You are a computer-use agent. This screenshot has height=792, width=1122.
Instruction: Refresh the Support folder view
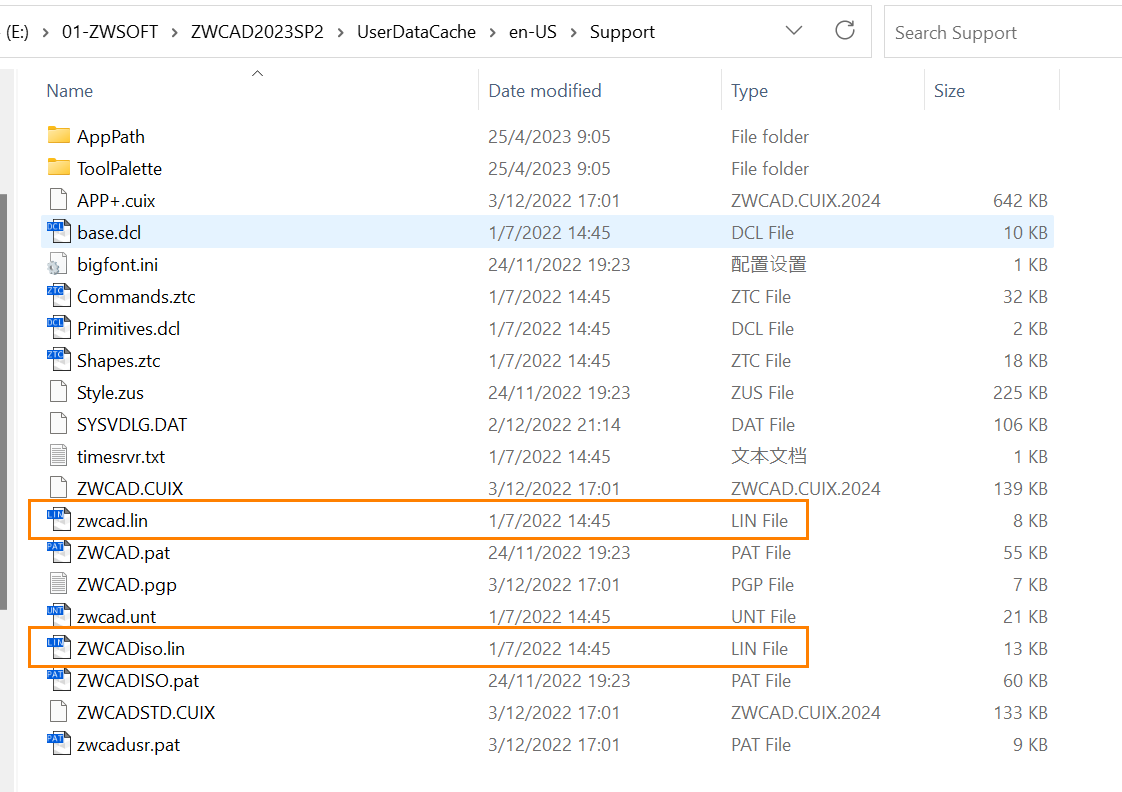pyautogui.click(x=845, y=31)
